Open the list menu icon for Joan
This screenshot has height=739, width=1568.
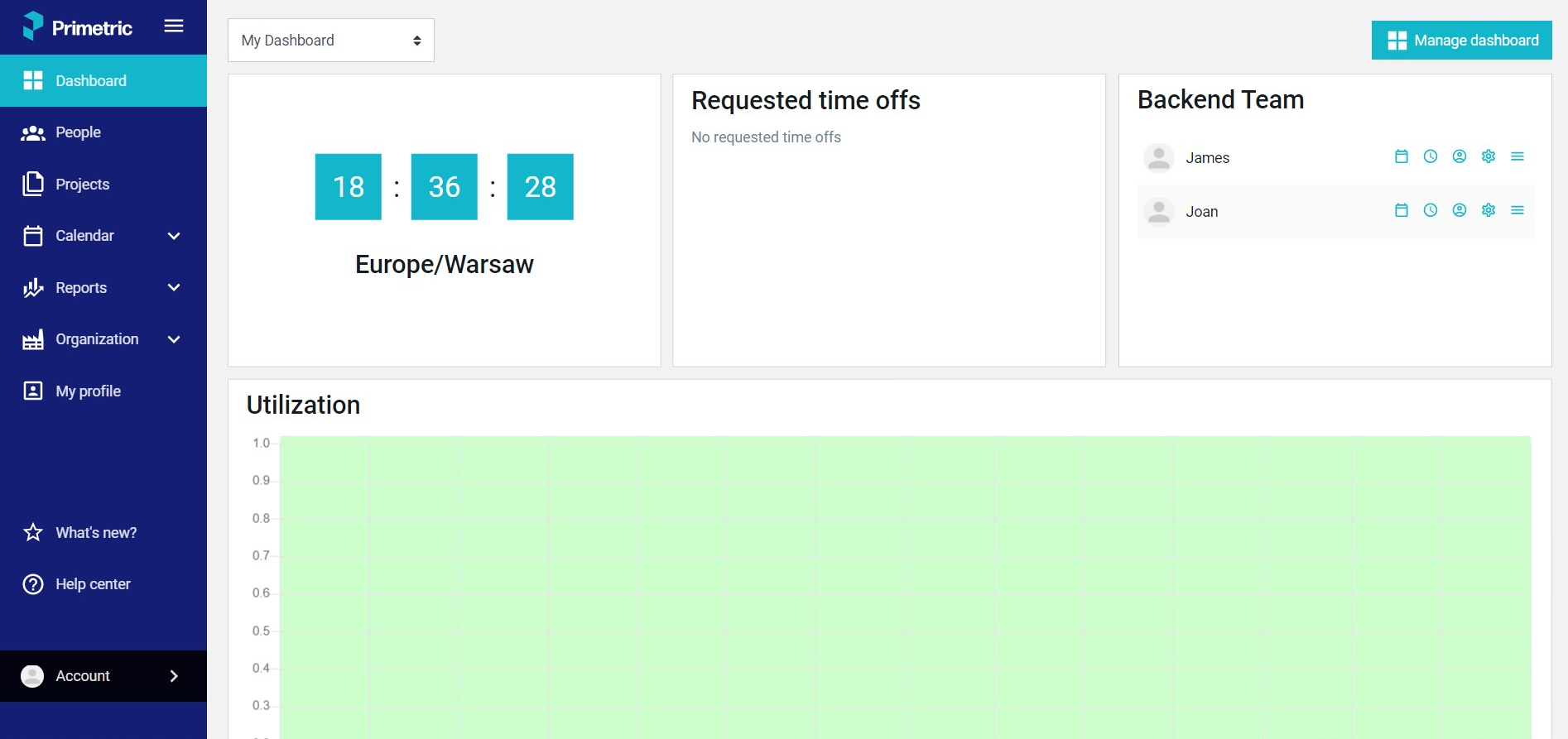pyautogui.click(x=1517, y=210)
